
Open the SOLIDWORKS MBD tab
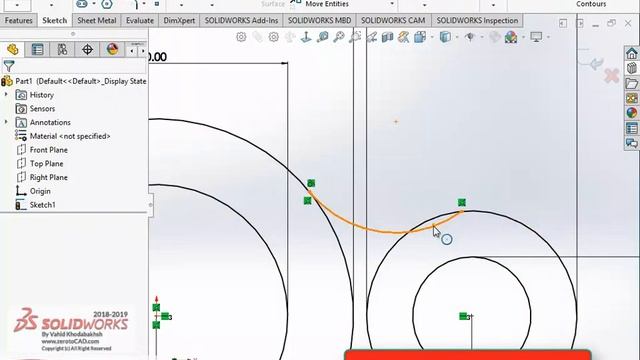pyautogui.click(x=320, y=20)
